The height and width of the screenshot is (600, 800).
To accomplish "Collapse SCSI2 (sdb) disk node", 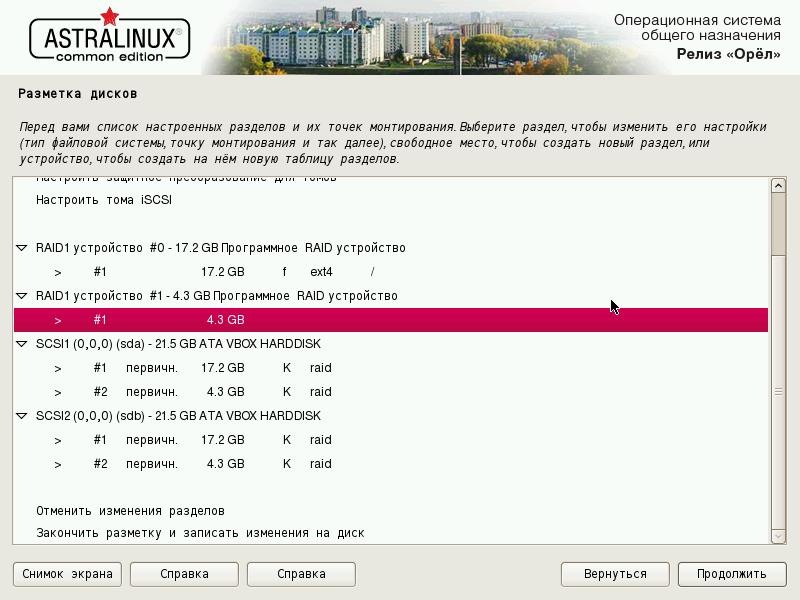I will coord(22,416).
